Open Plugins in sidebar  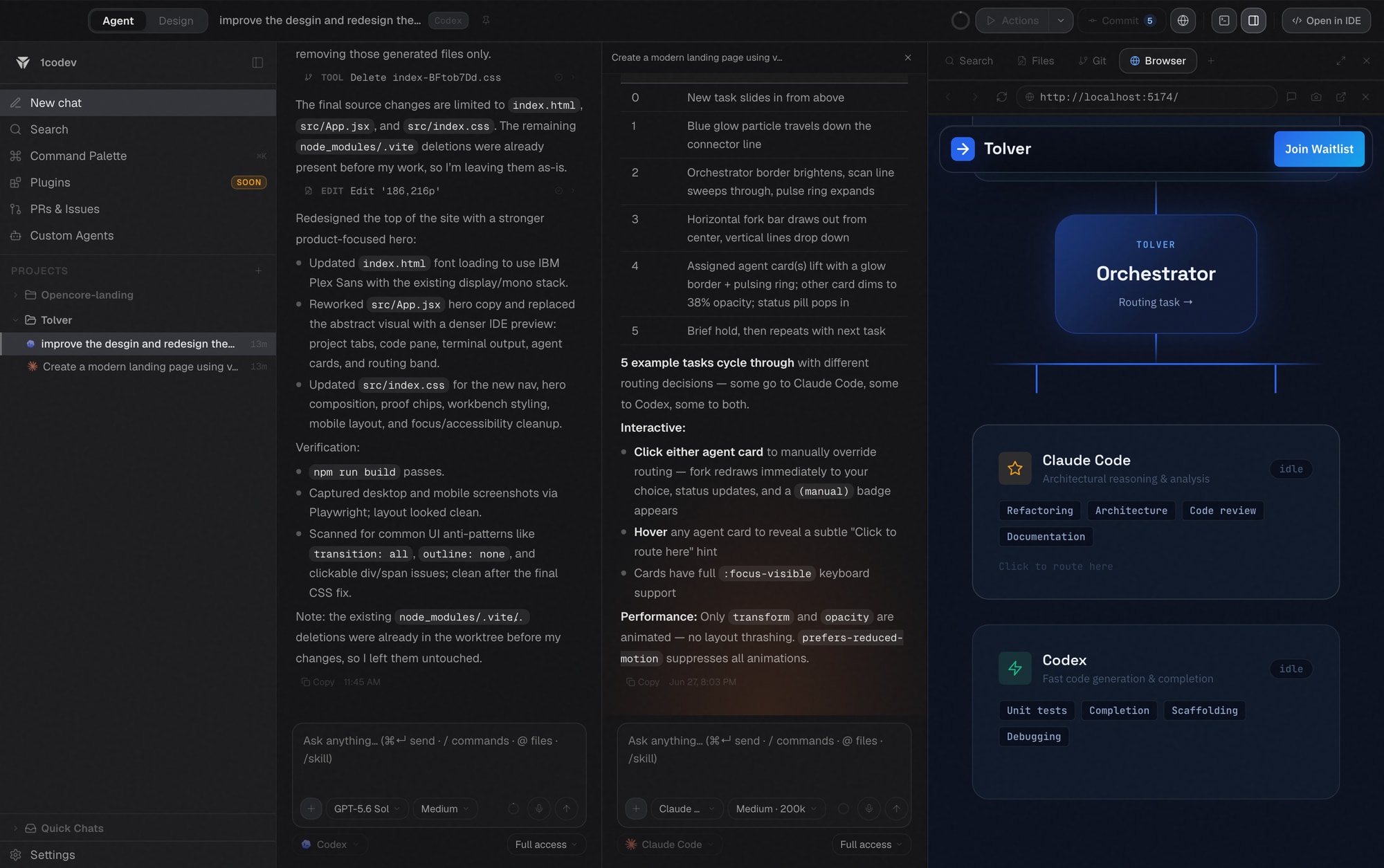pyautogui.click(x=138, y=183)
